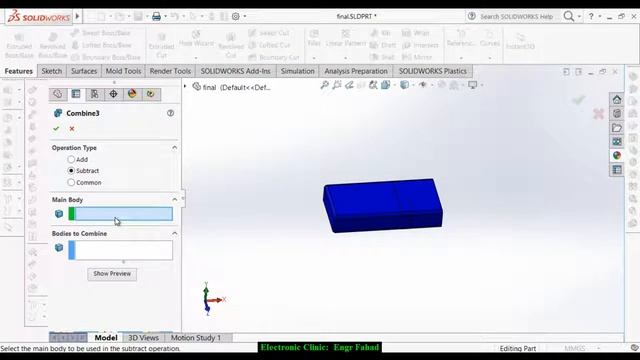
Task: Open Hide/Show Items eye icon
Action: [423, 85]
